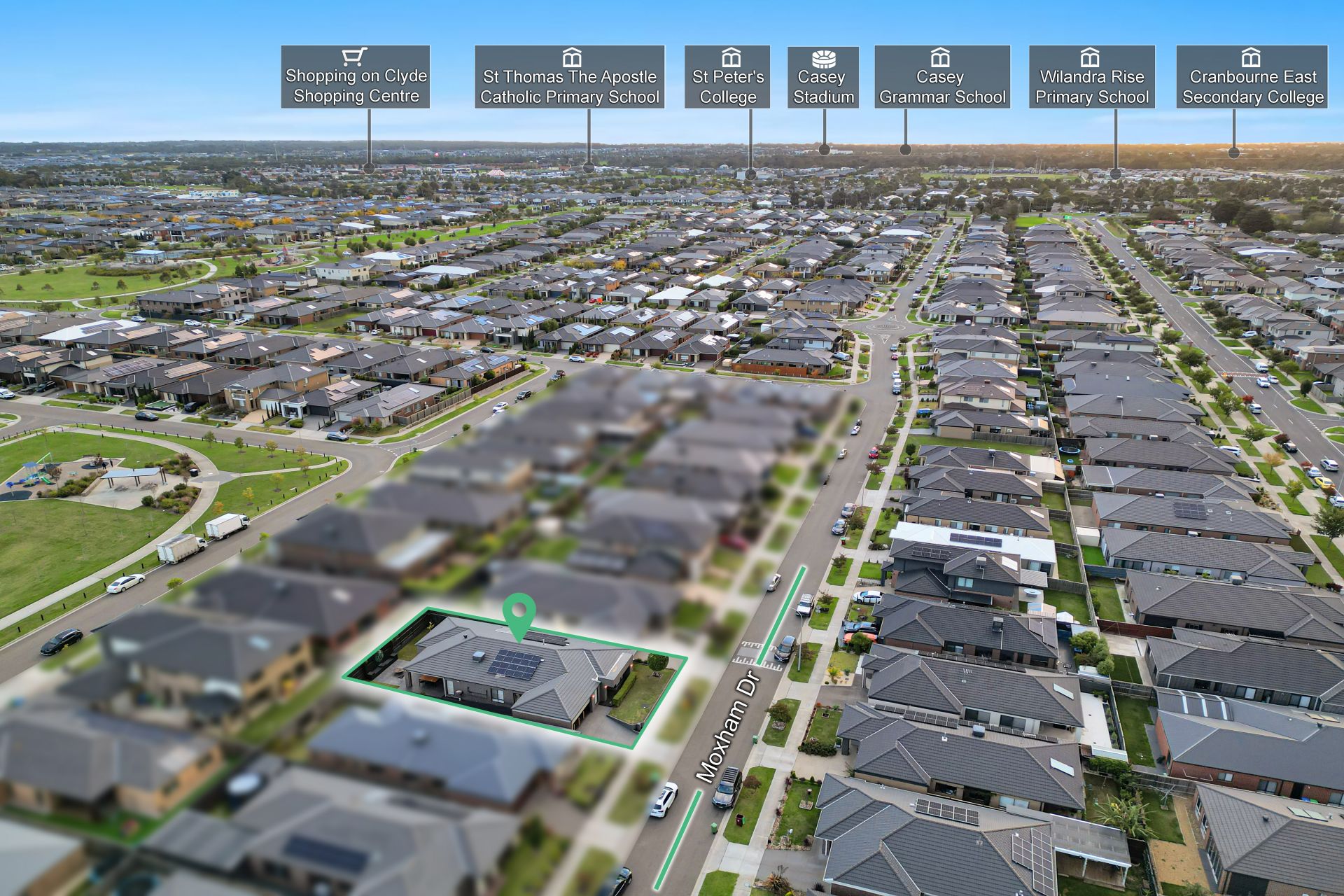Select the 'Casey Grammar School' label text
This screenshot has width=1344, height=896.
tap(942, 87)
